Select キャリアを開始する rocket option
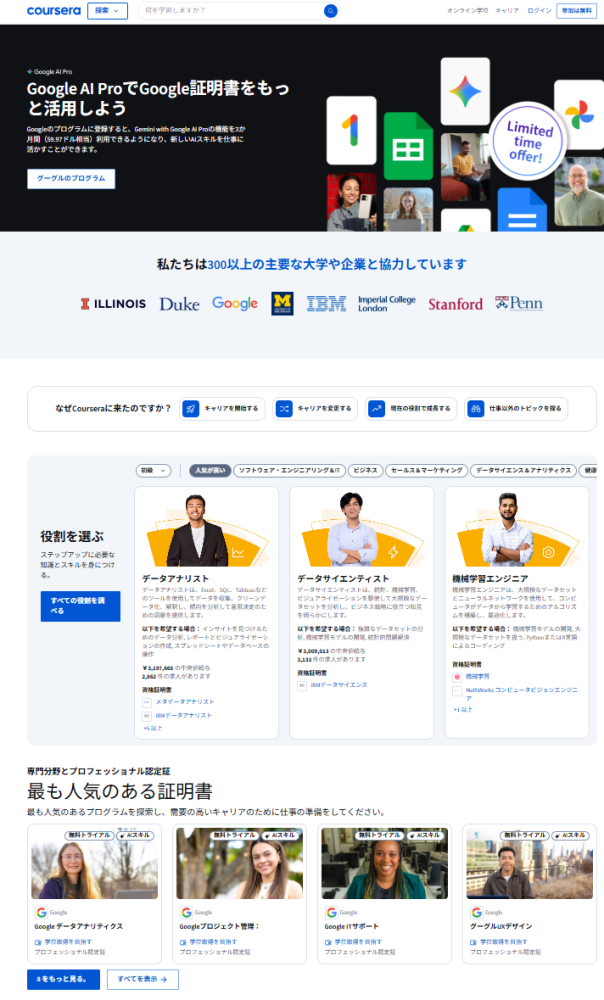The width and height of the screenshot is (604, 1000). point(223,408)
